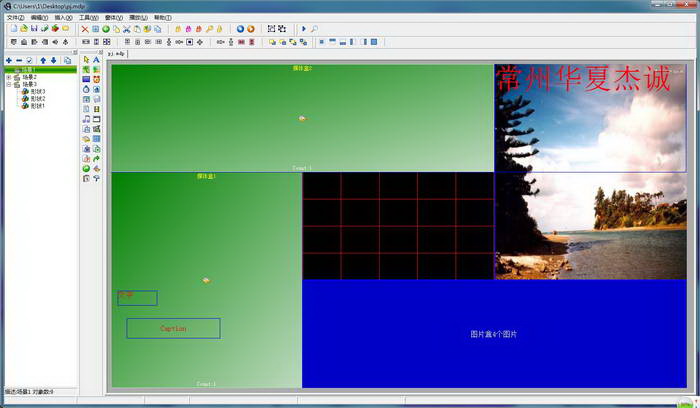
Task: Open the 帮助 menu
Action: (x=162, y=18)
